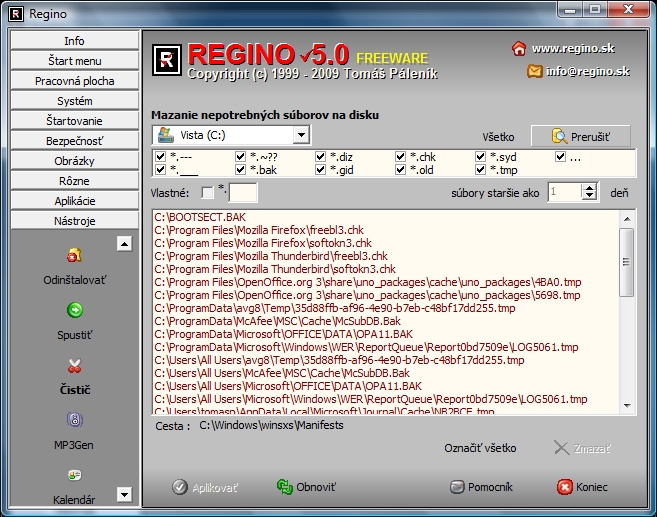Open the Kalendár tool icon
This screenshot has width=657, height=517.
[75, 475]
